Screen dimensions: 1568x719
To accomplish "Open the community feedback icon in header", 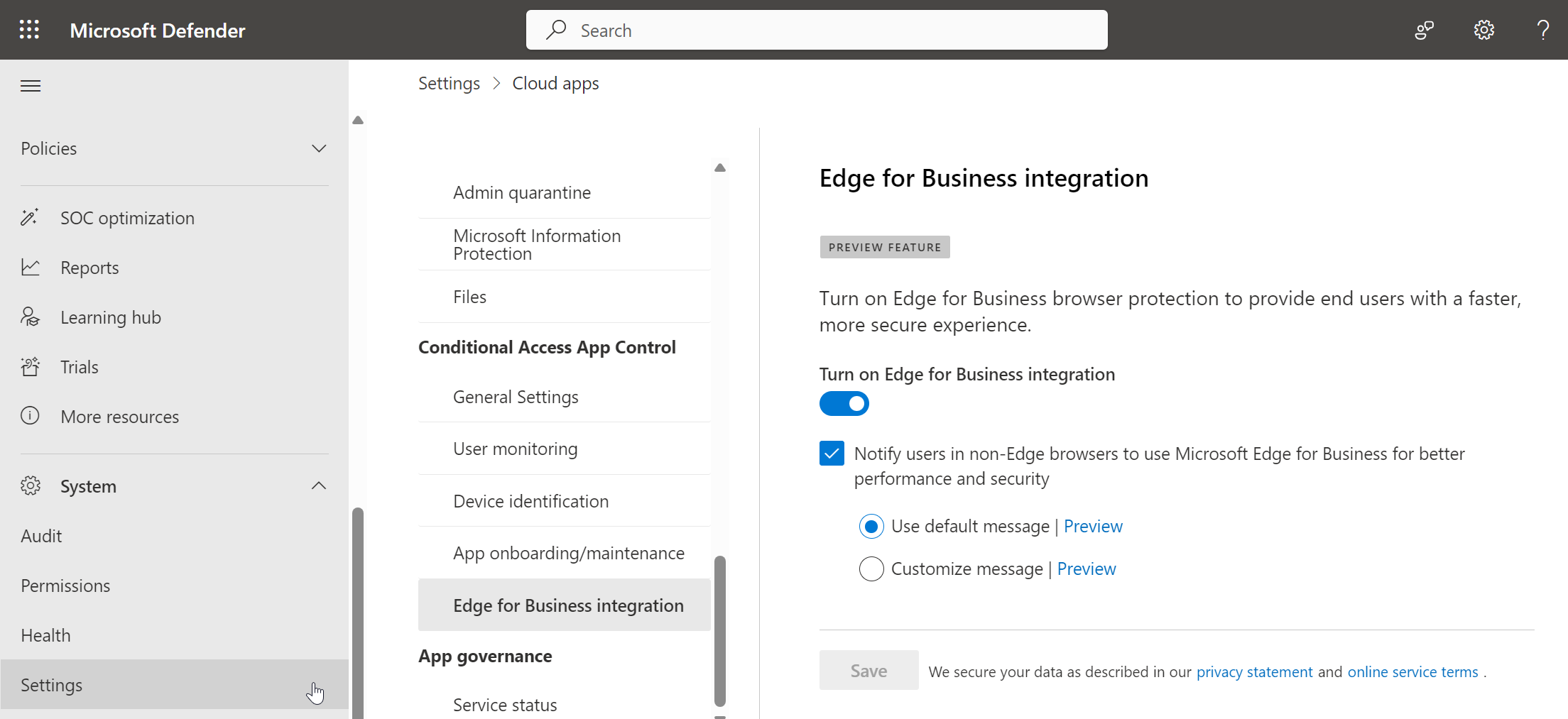I will click(x=1424, y=30).
